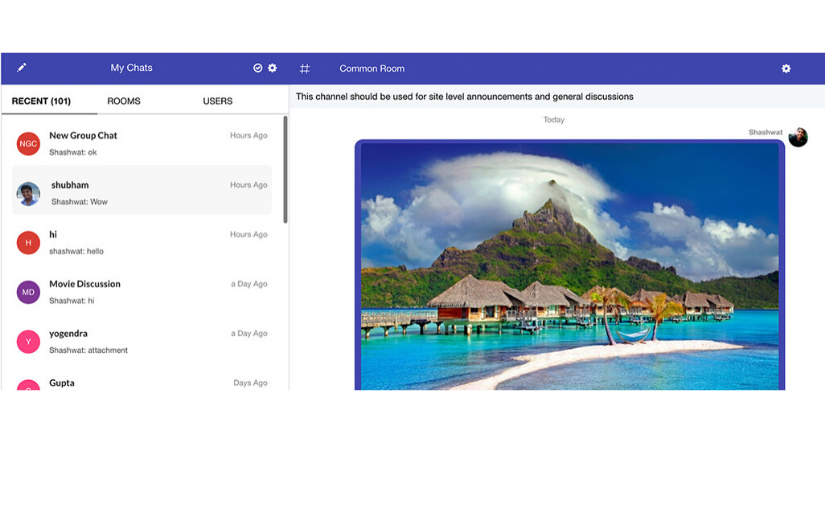Screen dimensions: 825x525
Task: Click the pencil compose new chat icon
Action: coord(22,67)
